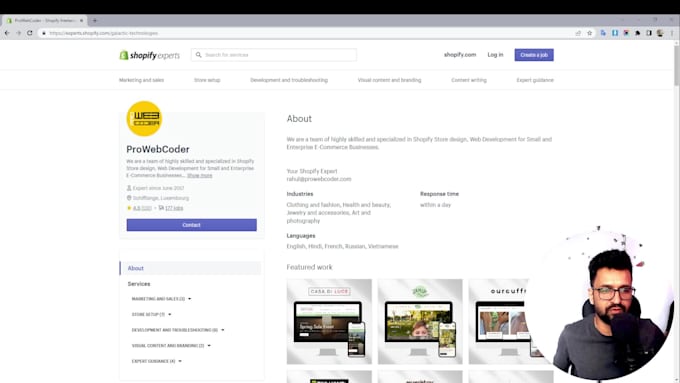Click the Shopify Experts logo
Screen dimensions: 680x383
(x=150, y=55)
